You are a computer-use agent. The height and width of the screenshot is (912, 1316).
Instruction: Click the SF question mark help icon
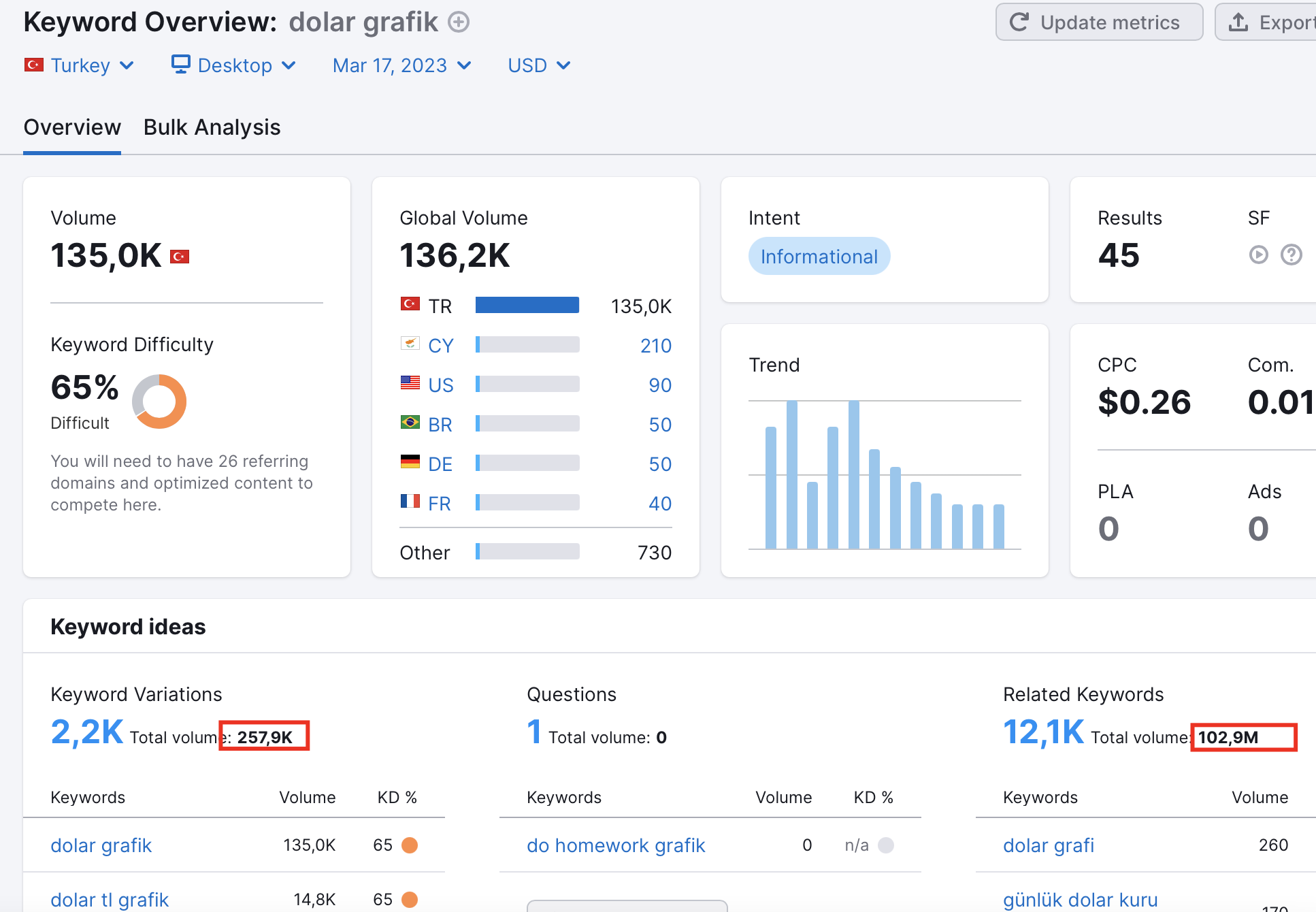tap(1291, 255)
